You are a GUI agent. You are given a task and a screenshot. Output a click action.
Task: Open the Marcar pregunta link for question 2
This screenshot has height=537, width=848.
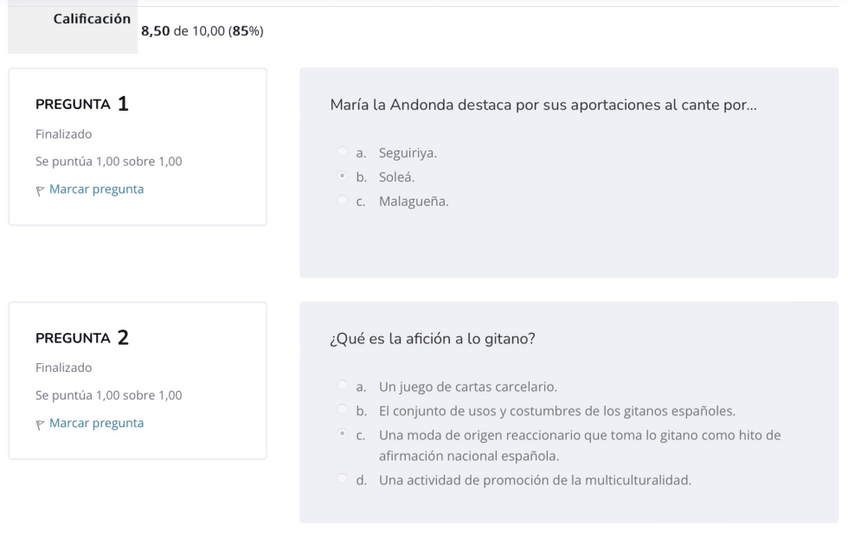point(96,423)
